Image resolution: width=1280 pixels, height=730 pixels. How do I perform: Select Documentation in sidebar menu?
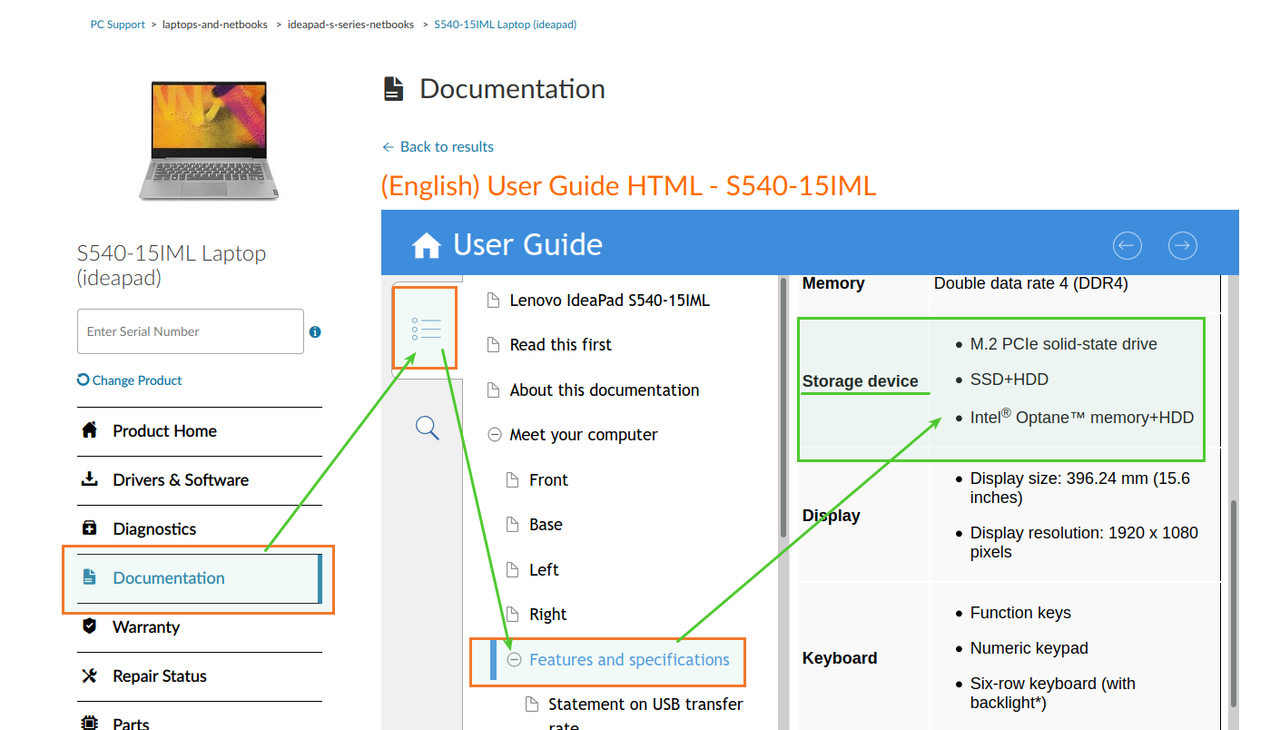(200, 578)
